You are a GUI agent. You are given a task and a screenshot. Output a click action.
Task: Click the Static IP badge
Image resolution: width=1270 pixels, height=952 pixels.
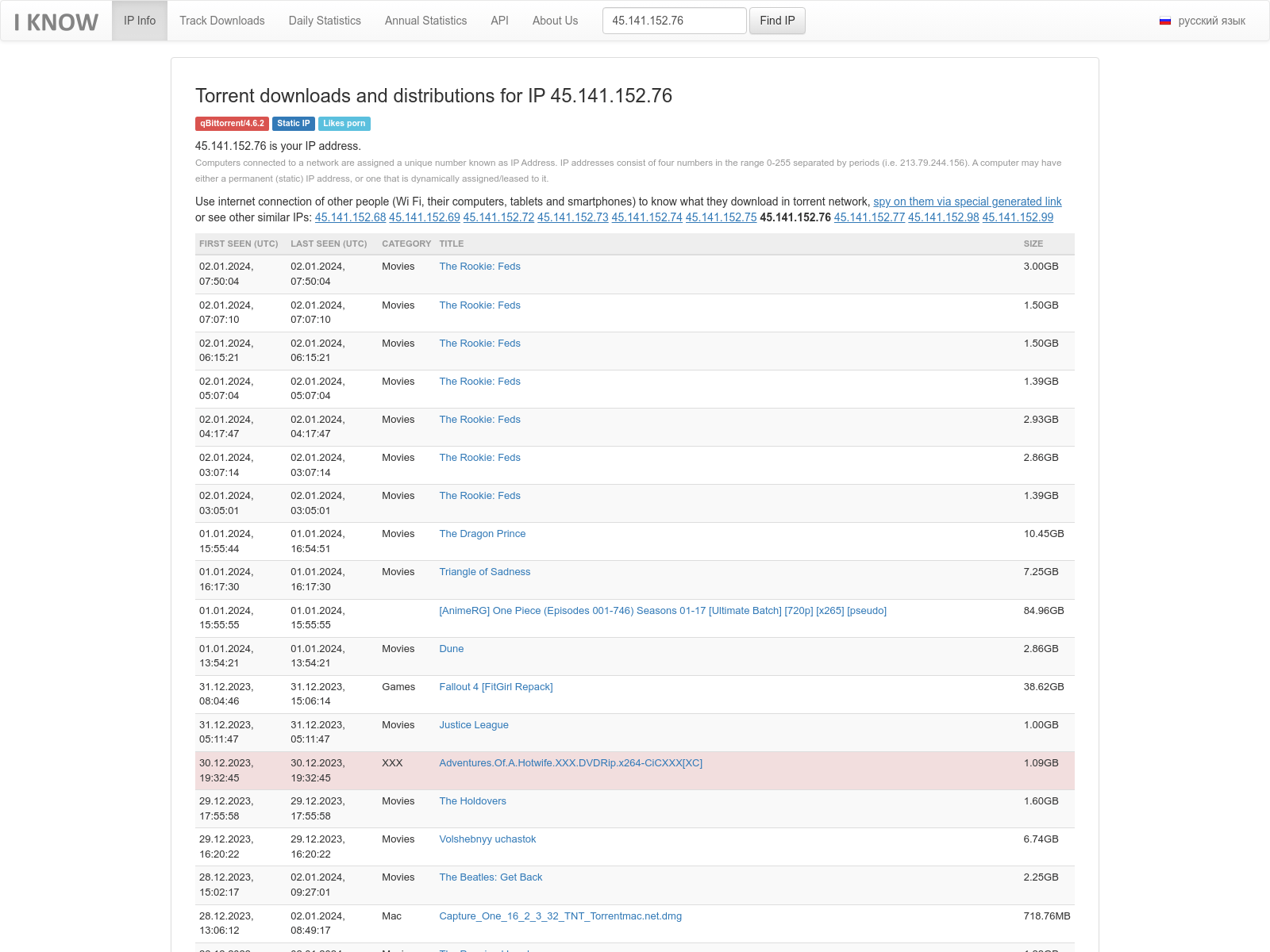294,124
